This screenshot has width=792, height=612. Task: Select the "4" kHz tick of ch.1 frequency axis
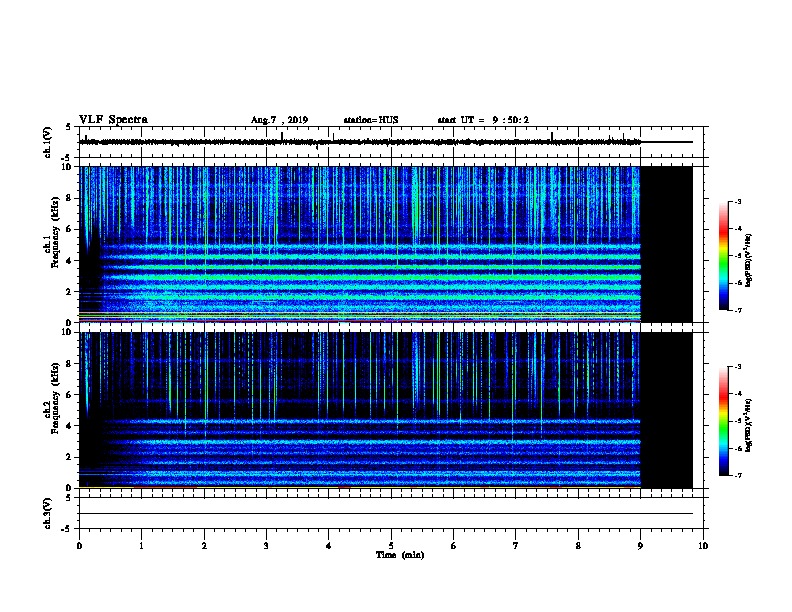tap(70, 261)
